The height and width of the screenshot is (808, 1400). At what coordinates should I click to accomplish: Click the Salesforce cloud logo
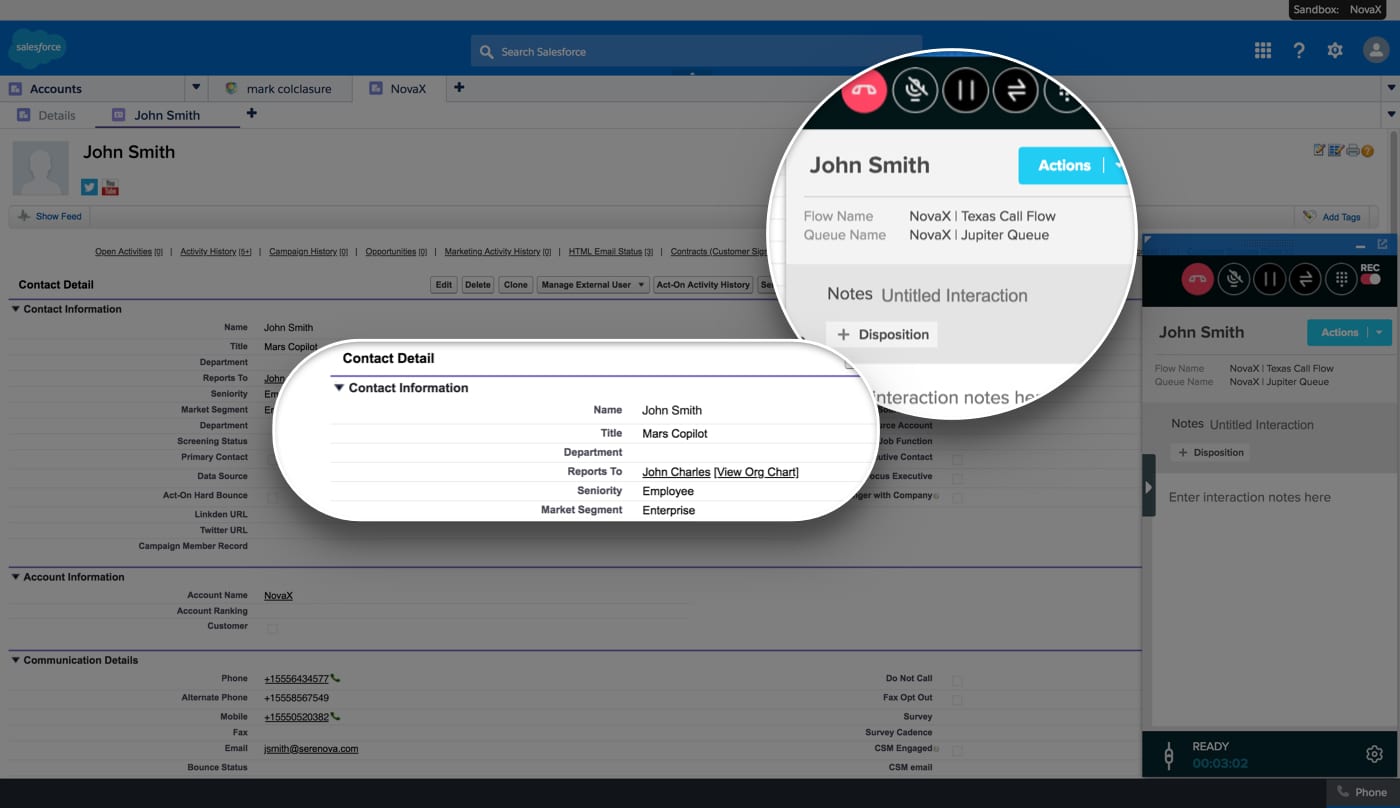tap(39, 47)
